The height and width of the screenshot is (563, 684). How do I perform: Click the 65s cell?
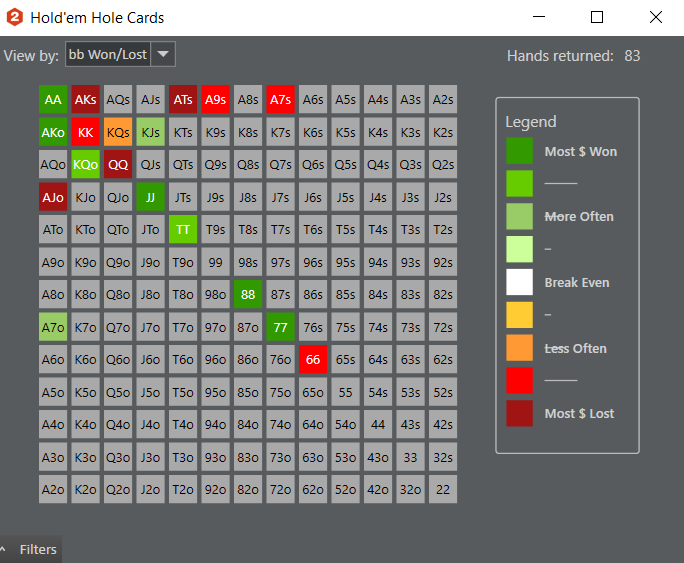[345, 359]
